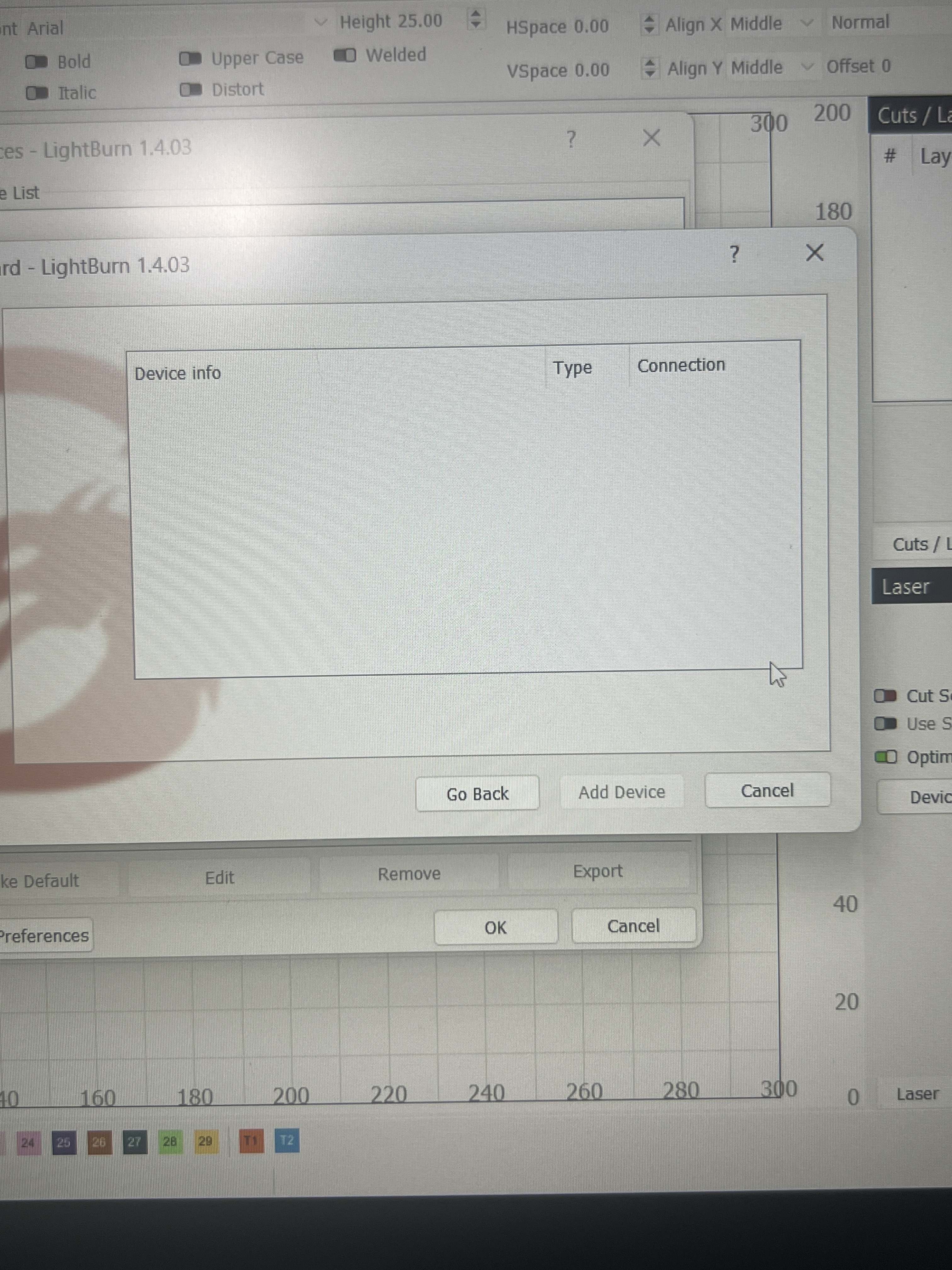Toggle the Distort switch
Image resolution: width=952 pixels, height=1270 pixels.
(190, 89)
